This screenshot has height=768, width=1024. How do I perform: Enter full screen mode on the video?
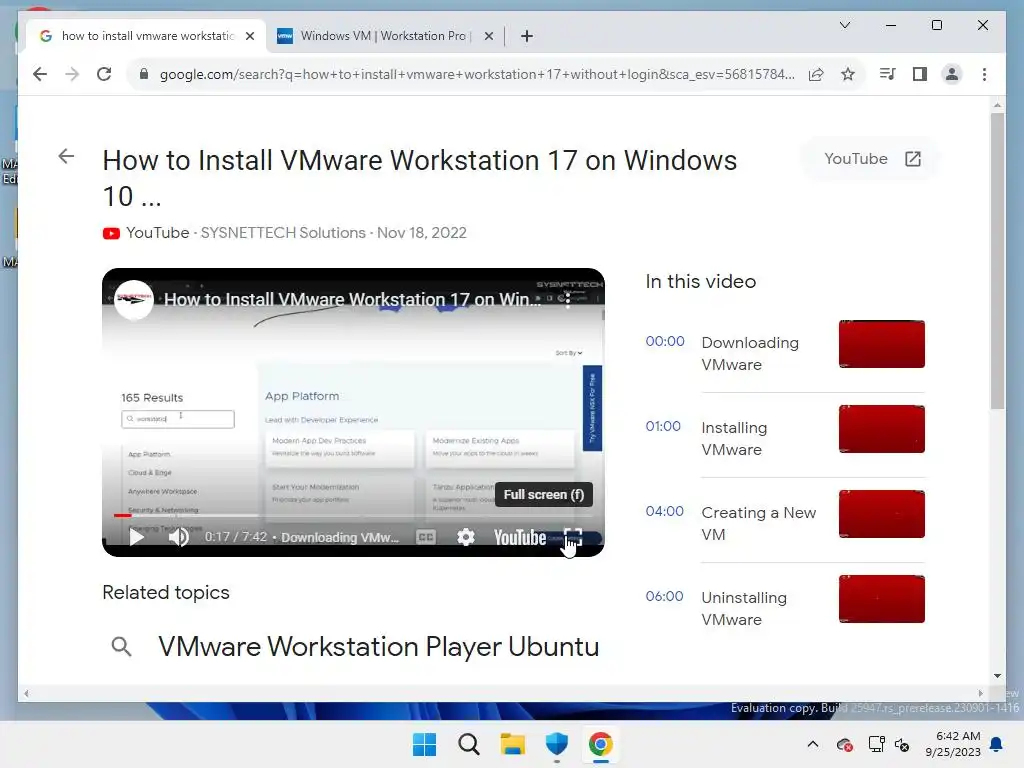point(573,537)
